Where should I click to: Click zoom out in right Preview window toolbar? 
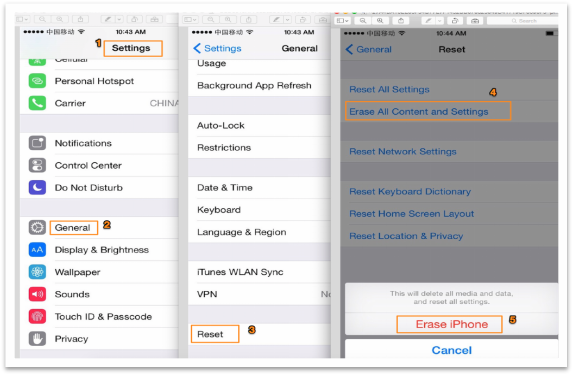[x=363, y=21]
